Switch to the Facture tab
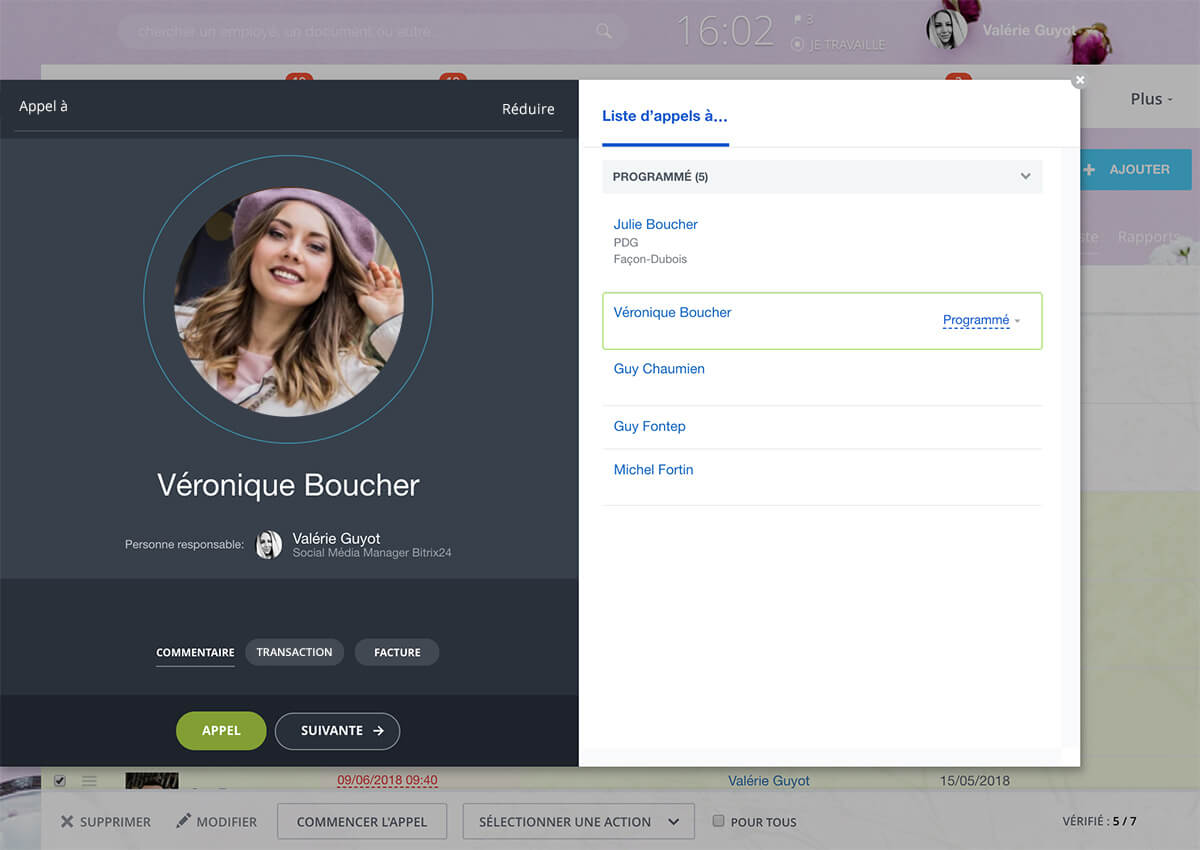Viewport: 1200px width, 850px height. click(397, 652)
